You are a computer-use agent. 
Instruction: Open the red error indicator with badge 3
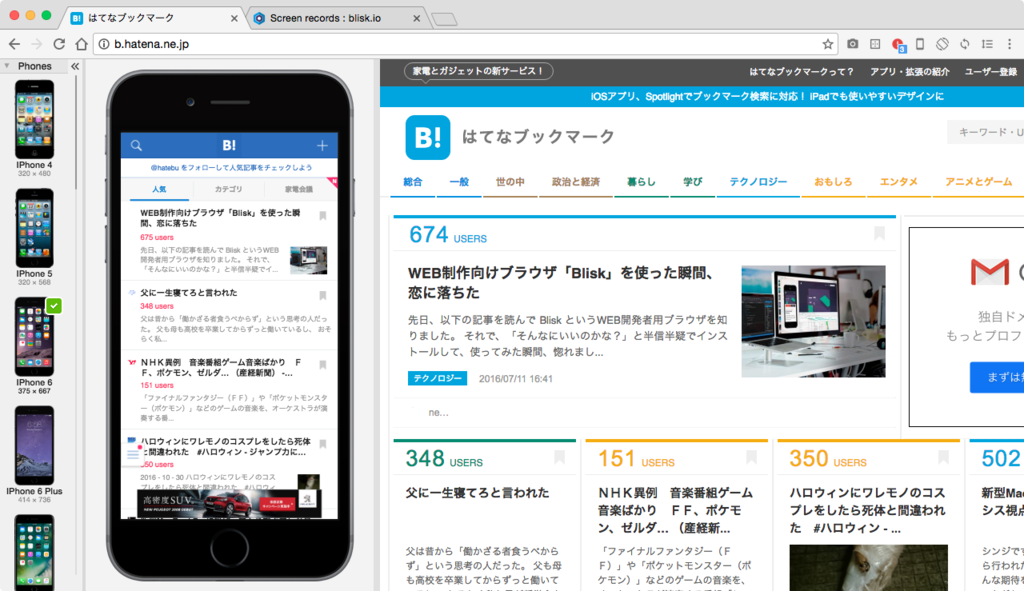(x=898, y=44)
